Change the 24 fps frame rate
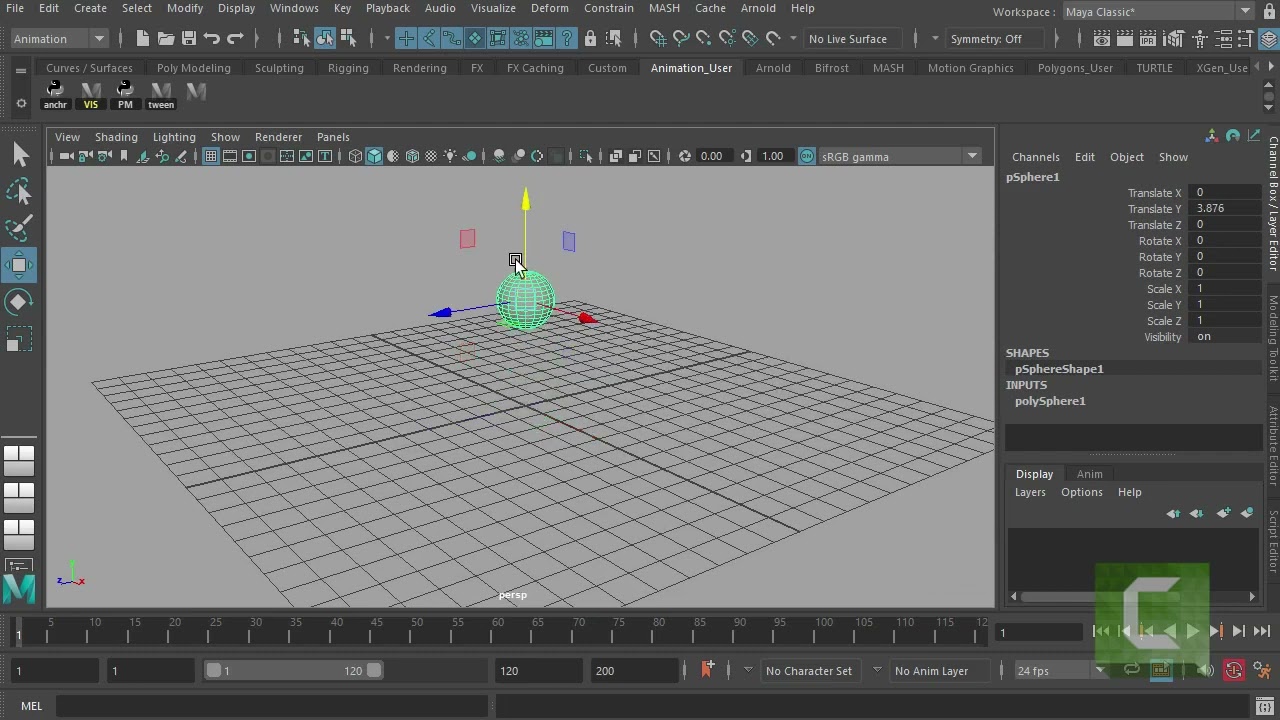Image resolution: width=1280 pixels, height=720 pixels. pos(1061,671)
